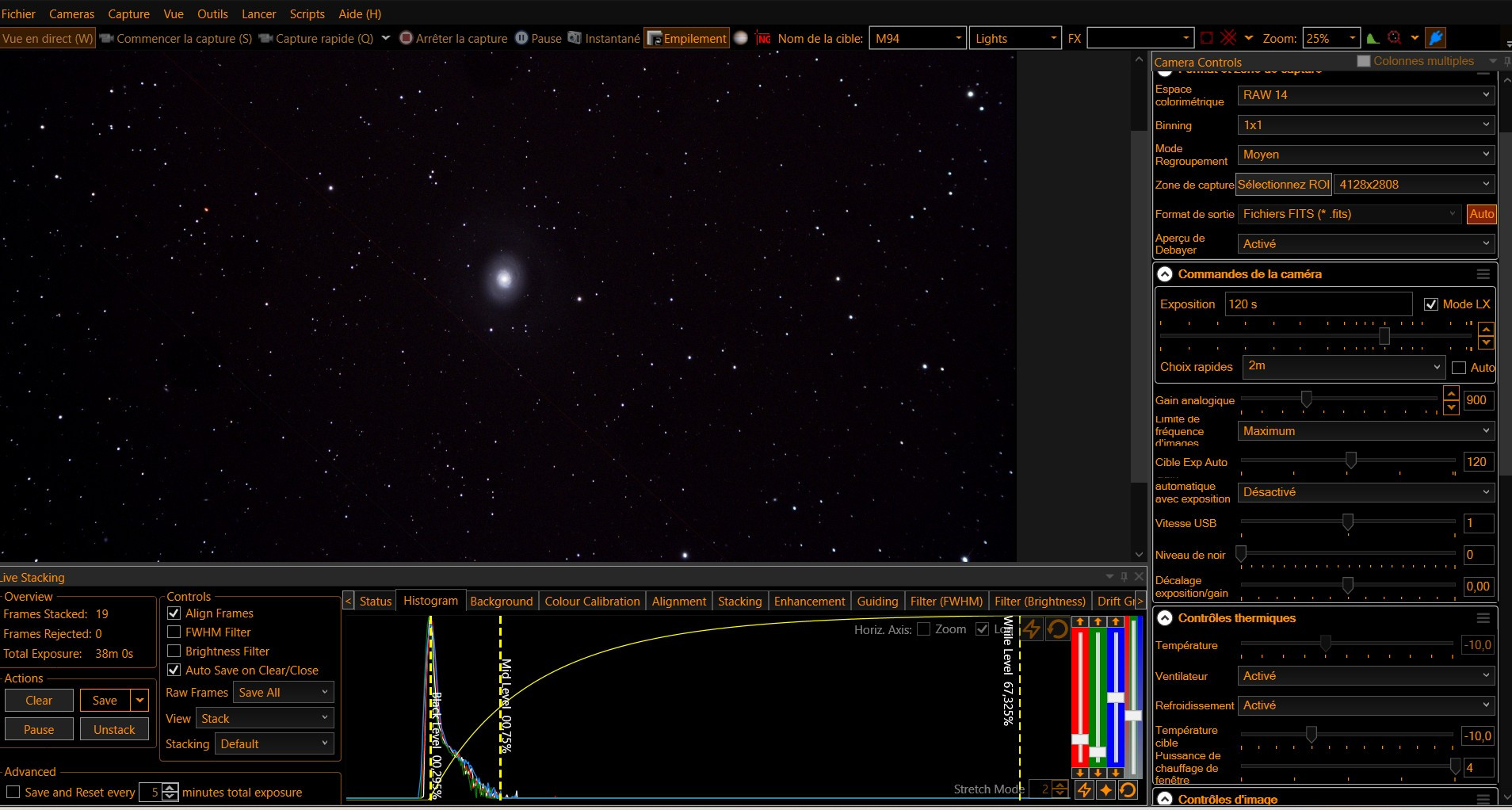This screenshot has width=1512, height=810.
Task: Uncheck Auto Save on Clear/Close
Action: pos(174,671)
